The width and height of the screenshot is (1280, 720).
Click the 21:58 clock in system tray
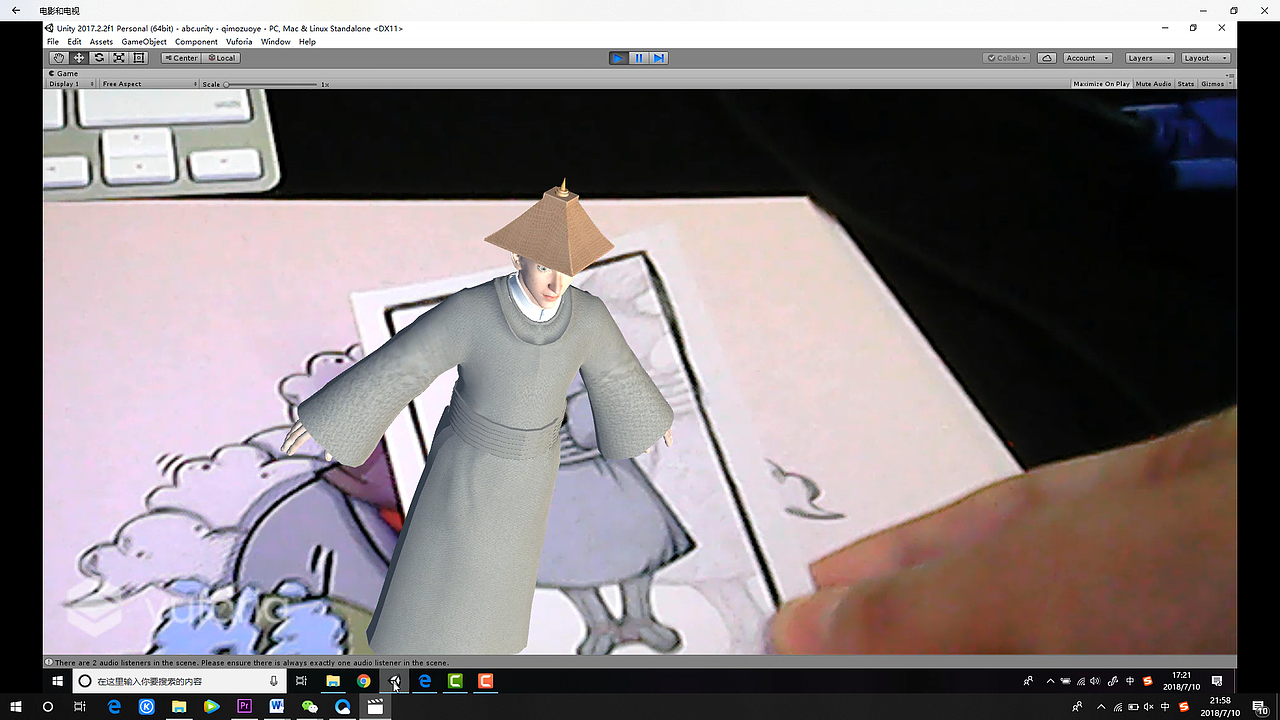pyautogui.click(x=1219, y=707)
